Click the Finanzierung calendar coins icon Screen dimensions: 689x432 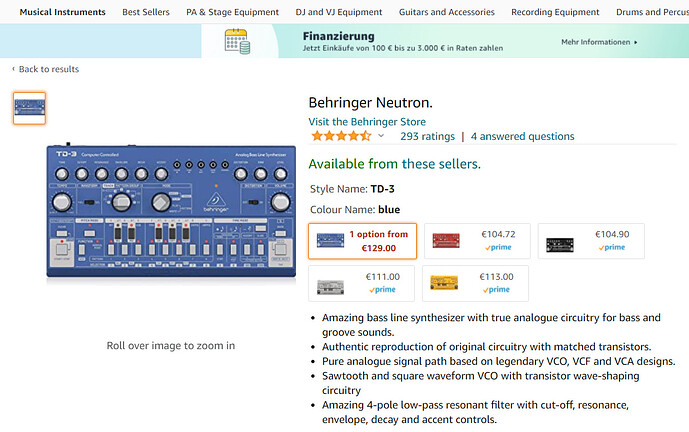pos(237,42)
